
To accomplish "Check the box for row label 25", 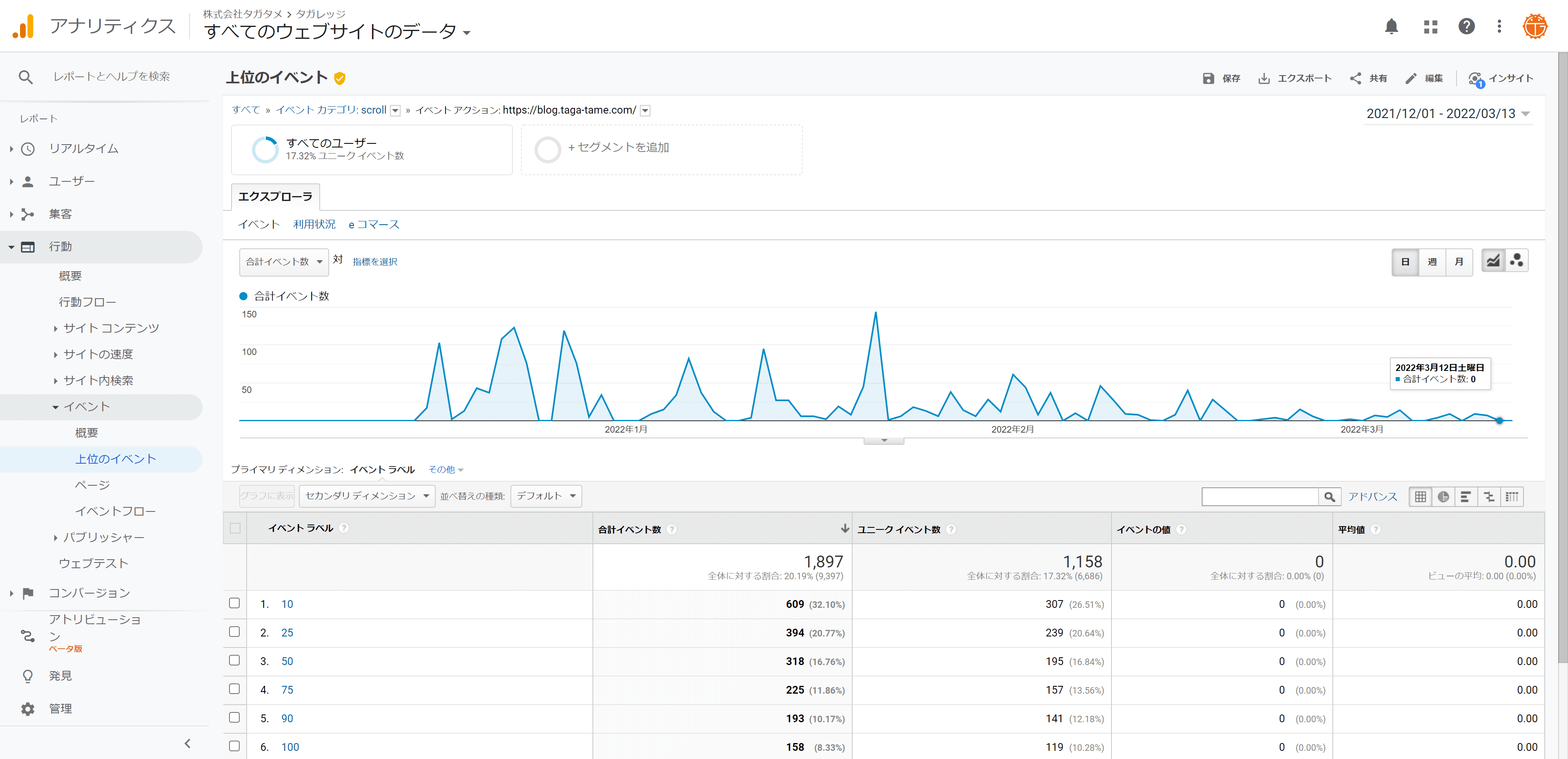I will click(234, 632).
